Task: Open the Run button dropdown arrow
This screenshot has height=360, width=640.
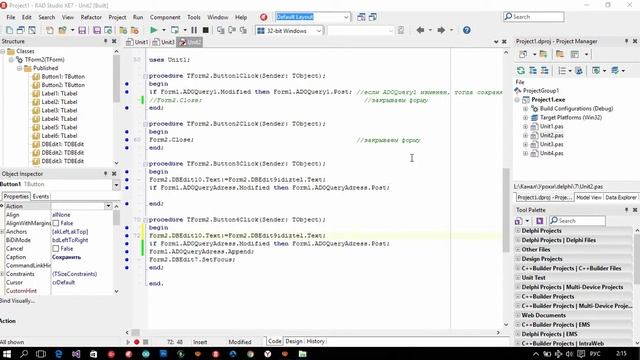Action: 164,30
